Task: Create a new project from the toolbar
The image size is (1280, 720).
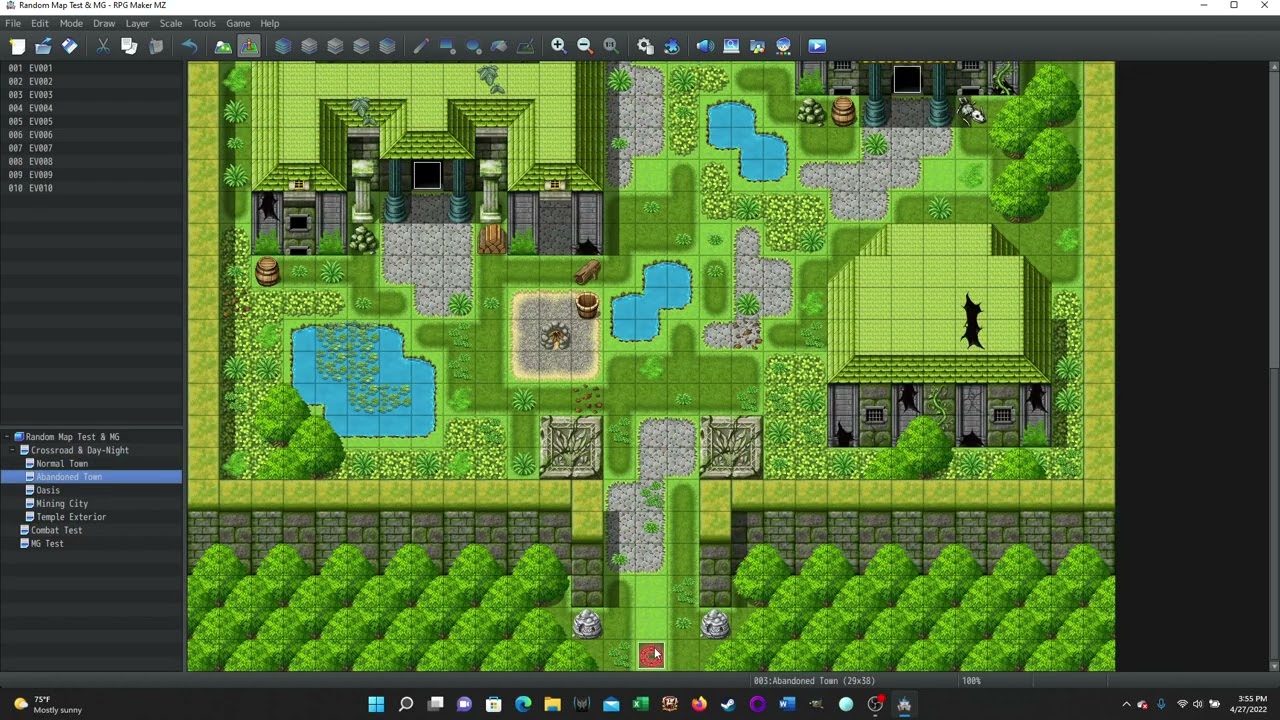Action: pos(17,46)
